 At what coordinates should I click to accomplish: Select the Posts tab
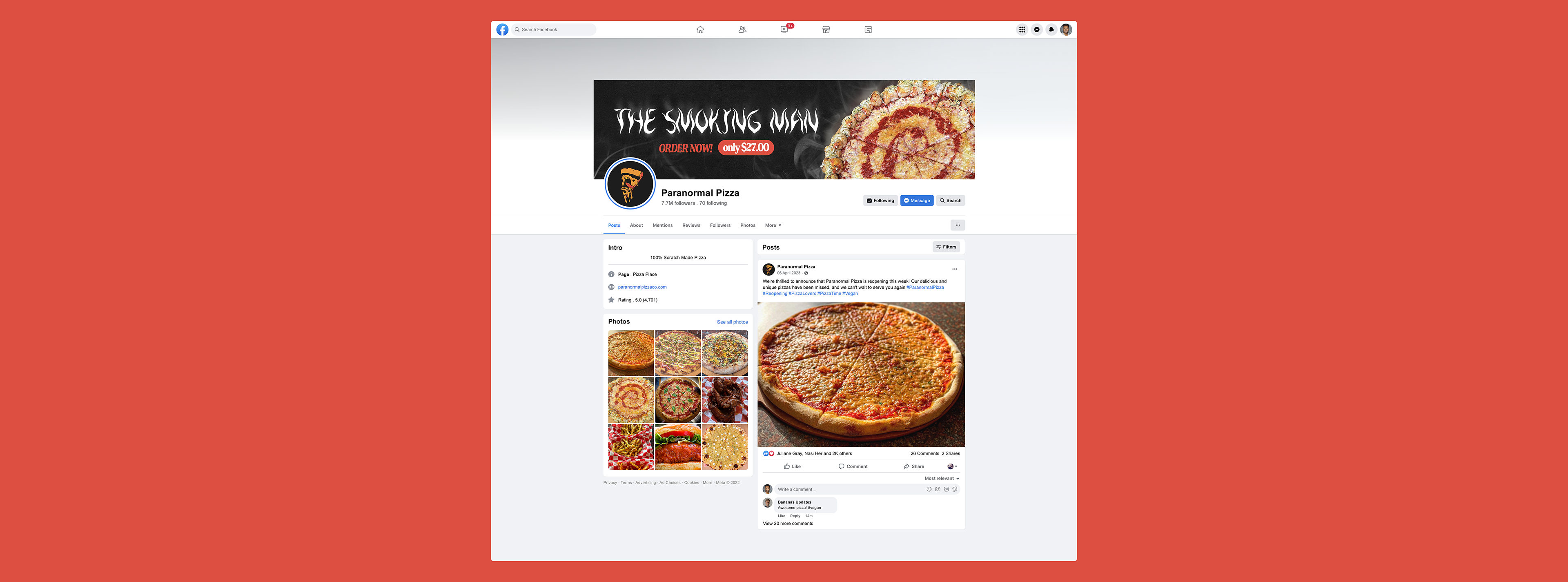[x=614, y=225]
